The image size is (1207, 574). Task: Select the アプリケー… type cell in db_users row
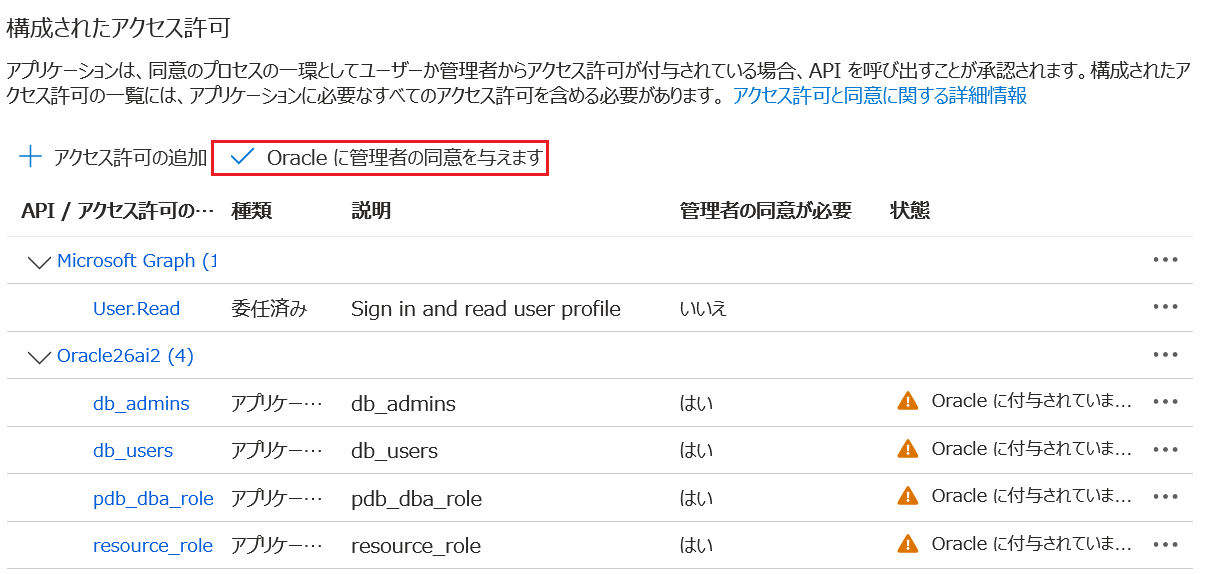click(x=277, y=450)
